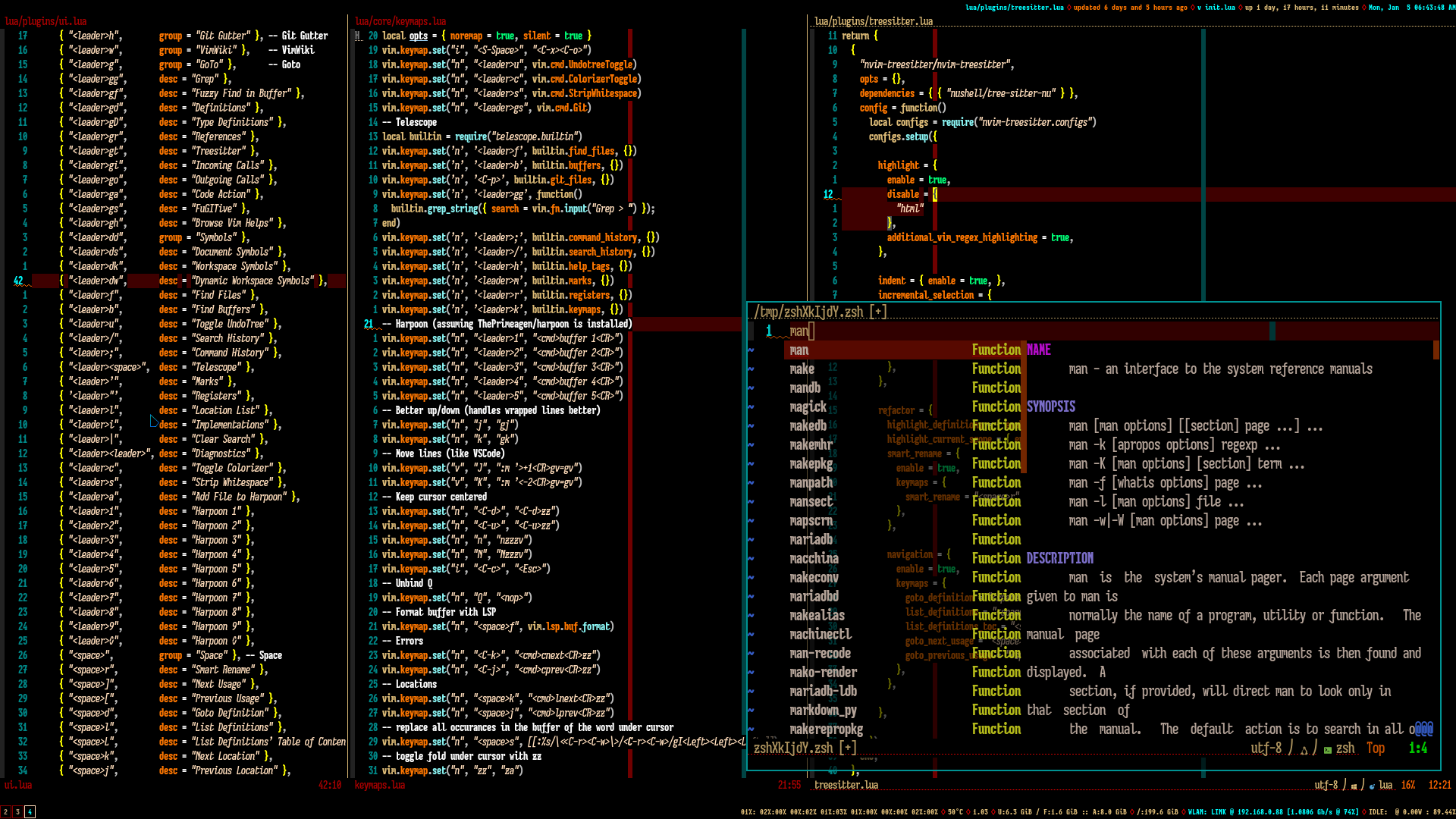Click 'init.lua' in top status bar
Viewport: 1456px width, 819px height.
[x=1219, y=8]
